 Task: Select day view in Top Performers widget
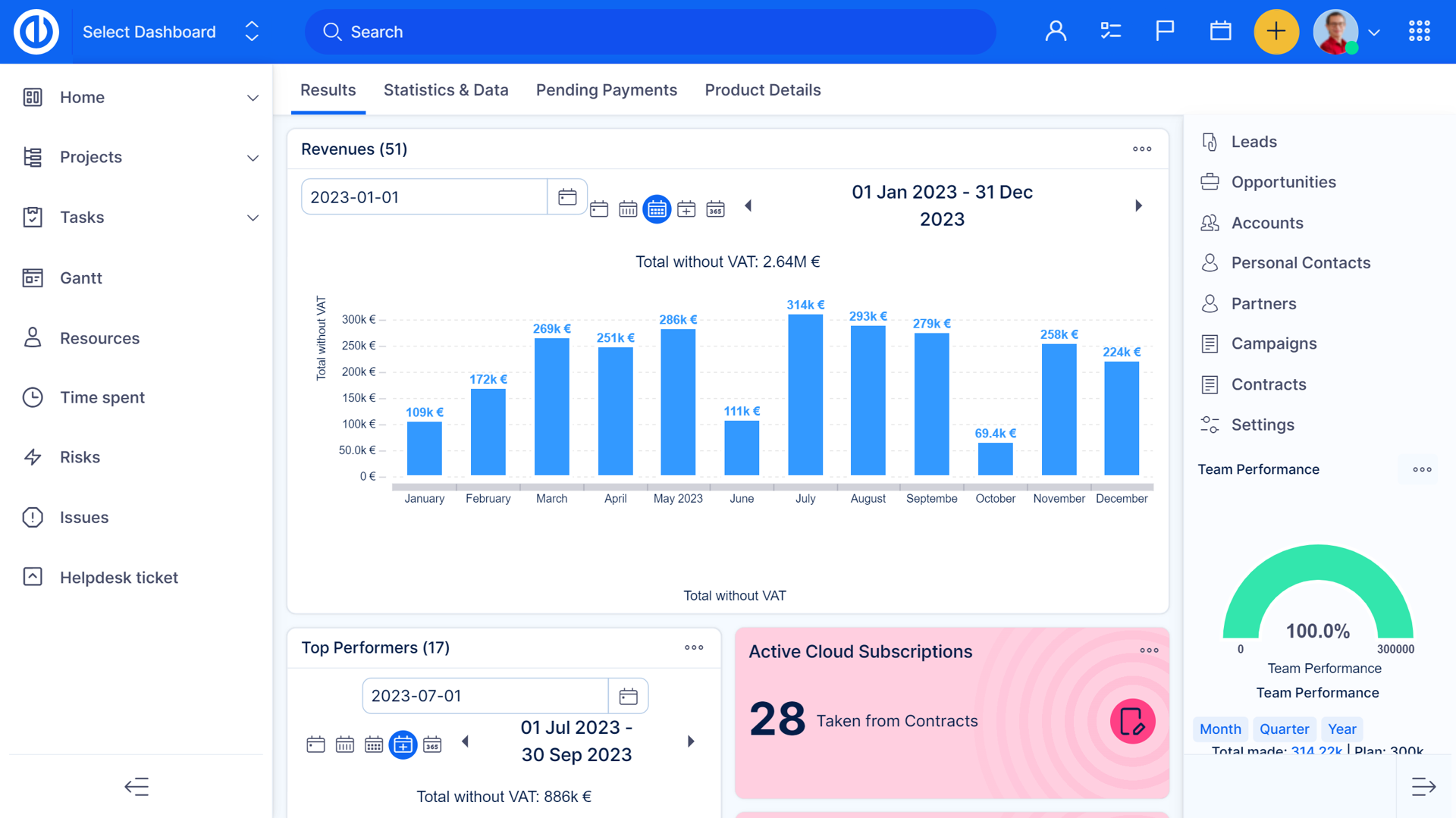[315, 744]
